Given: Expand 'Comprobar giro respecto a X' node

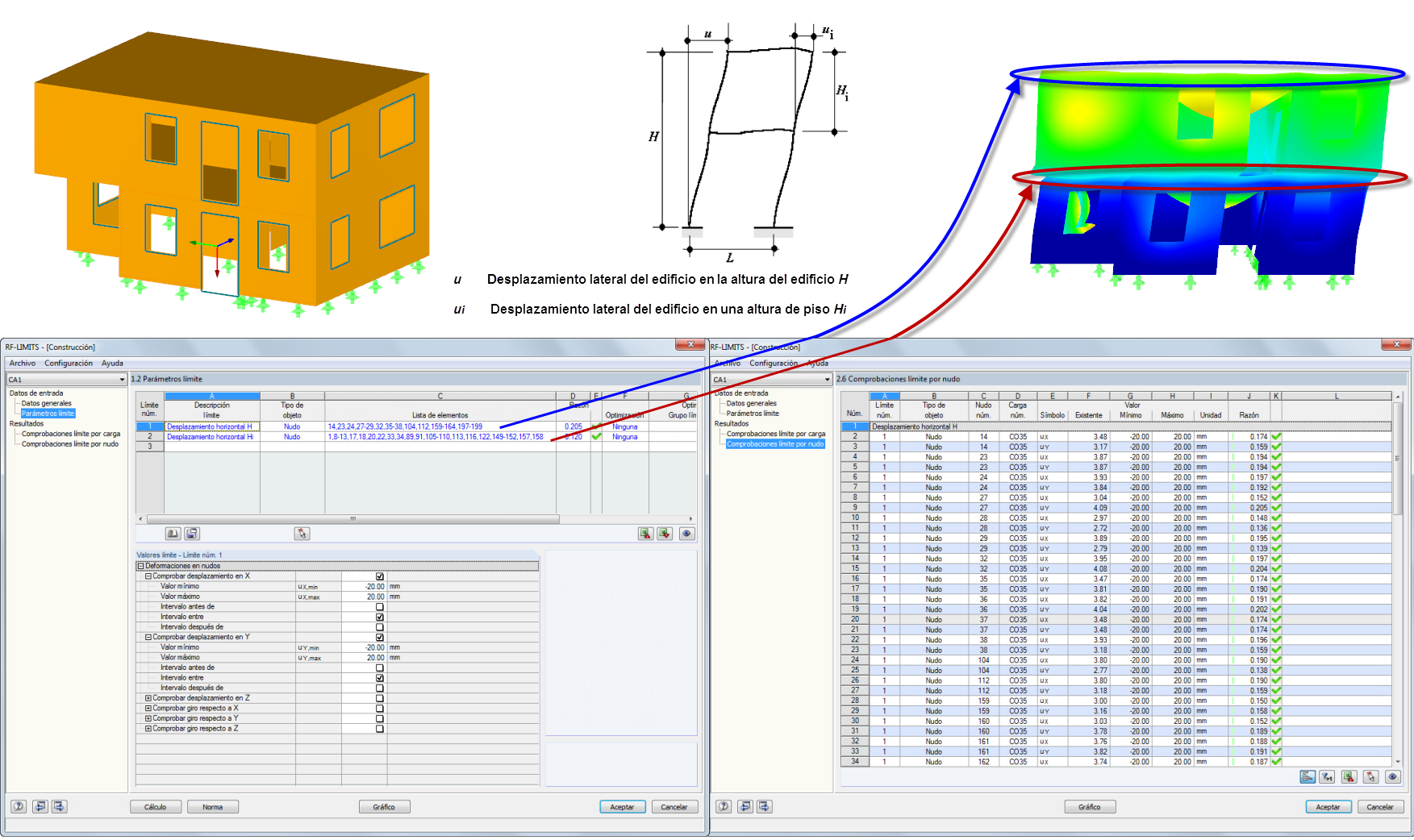Looking at the screenshot, I should tap(148, 709).
